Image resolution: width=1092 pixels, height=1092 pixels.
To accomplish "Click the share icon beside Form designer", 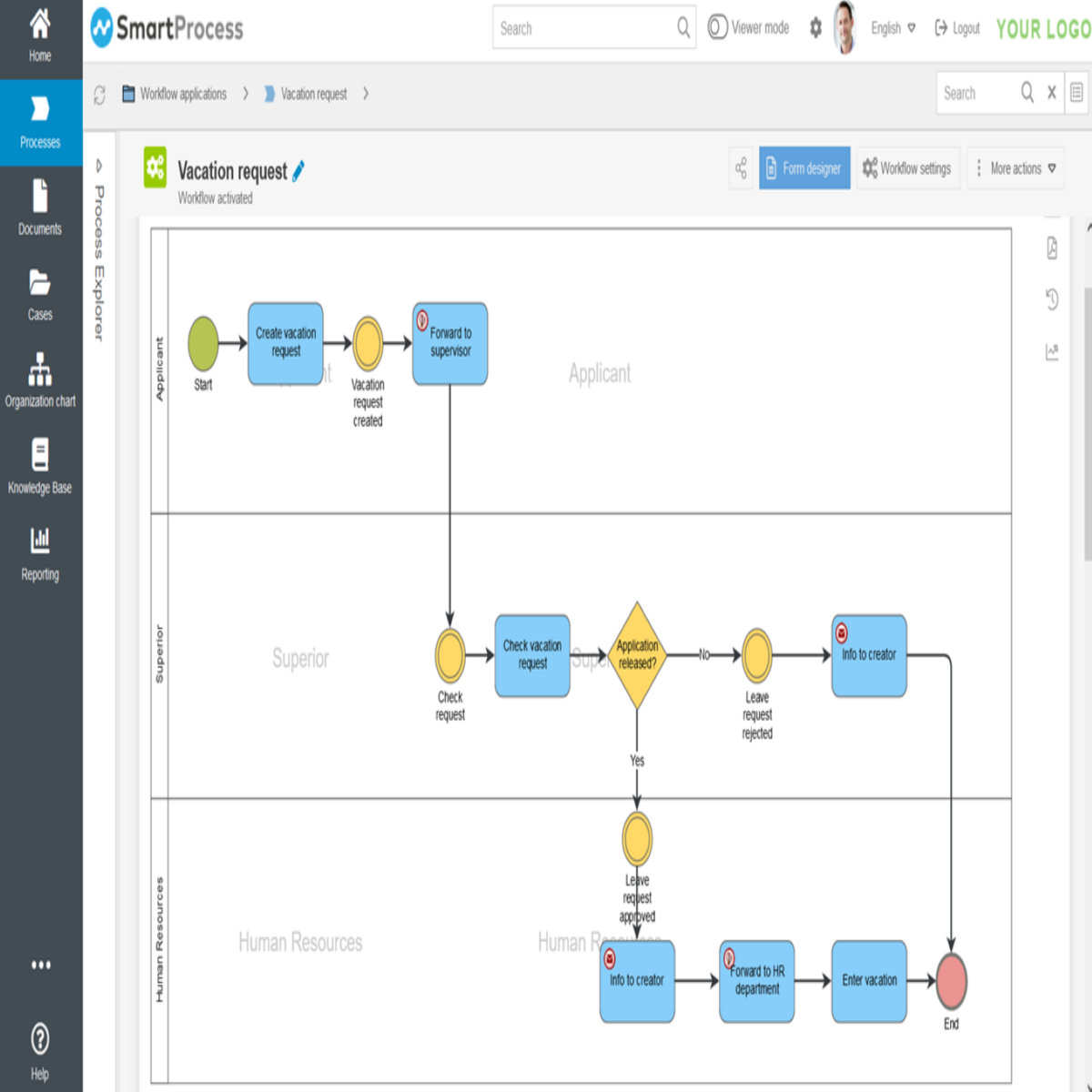I will click(x=741, y=168).
